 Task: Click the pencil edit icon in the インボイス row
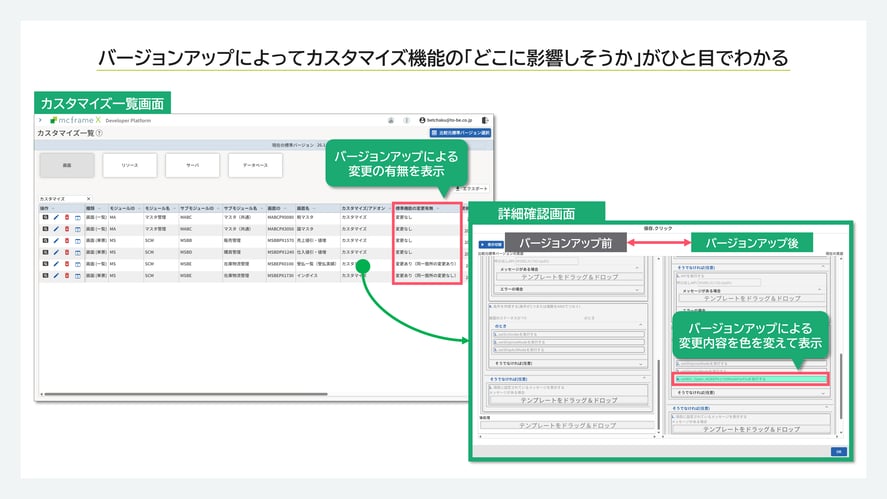click(56, 276)
